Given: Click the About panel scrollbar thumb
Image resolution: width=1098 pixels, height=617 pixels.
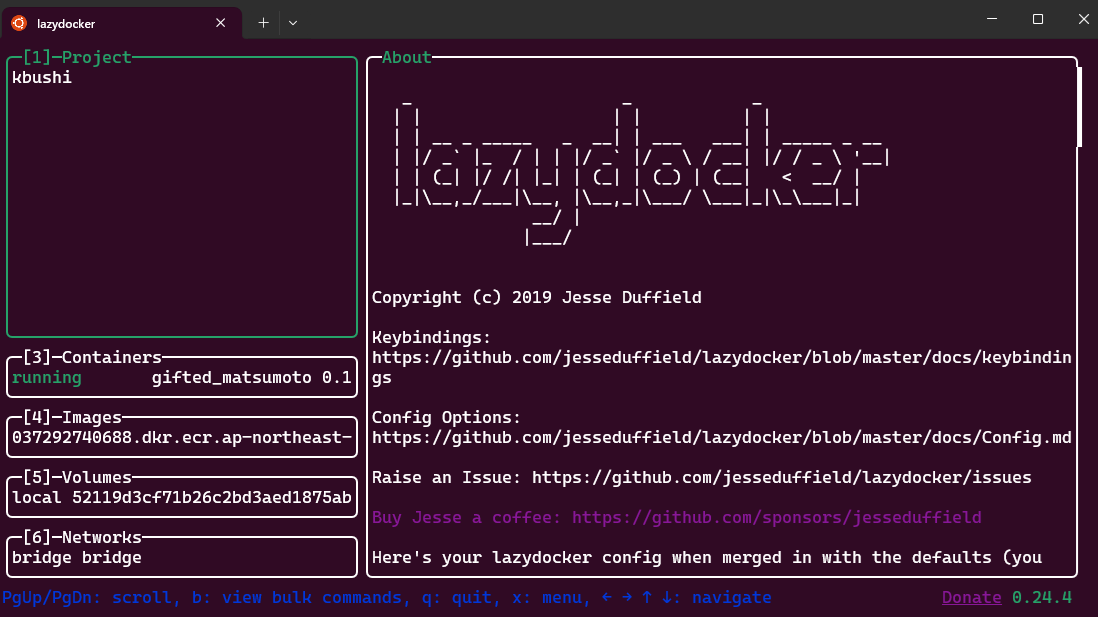Looking at the screenshot, I should coord(1079,106).
